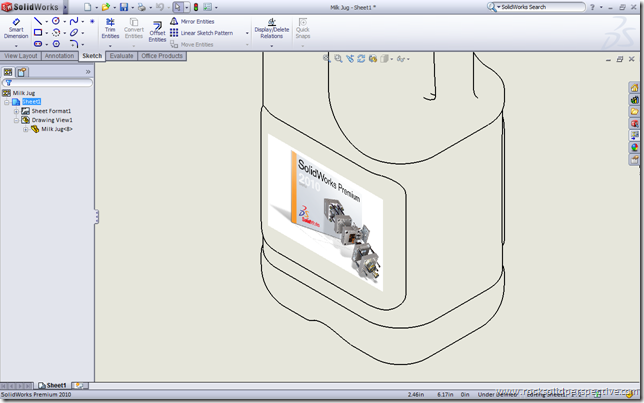Select Milk Jug<8> tree item
Screen dimensions: 644x403
(x=57, y=129)
